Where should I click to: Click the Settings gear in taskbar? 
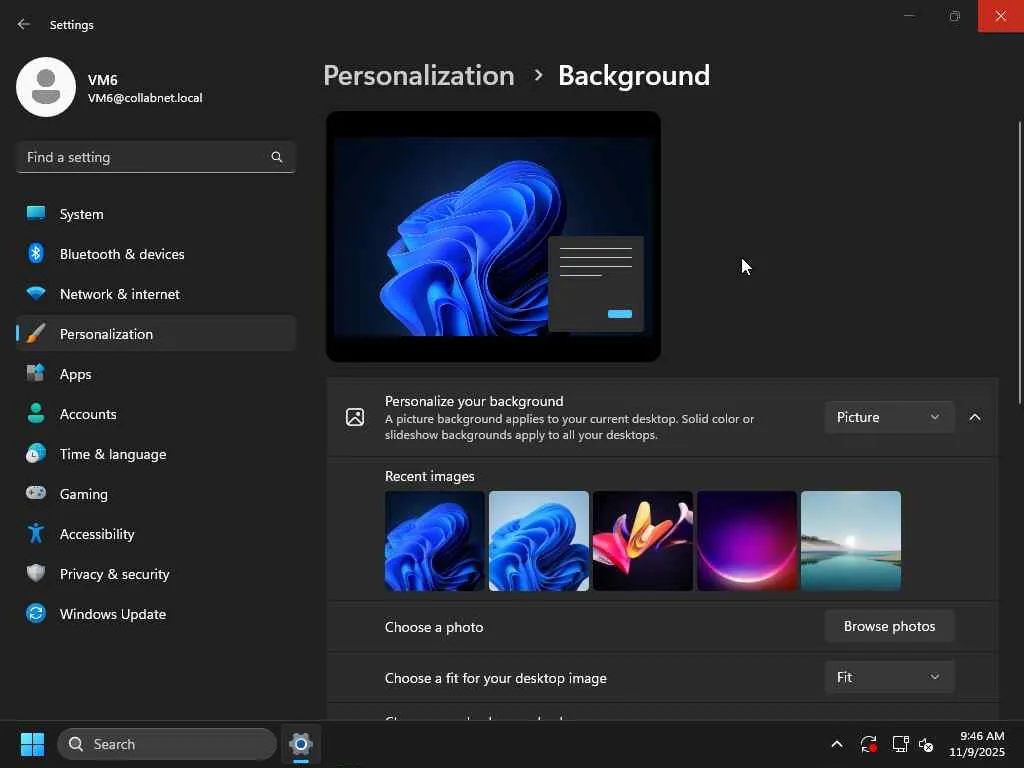pos(300,744)
